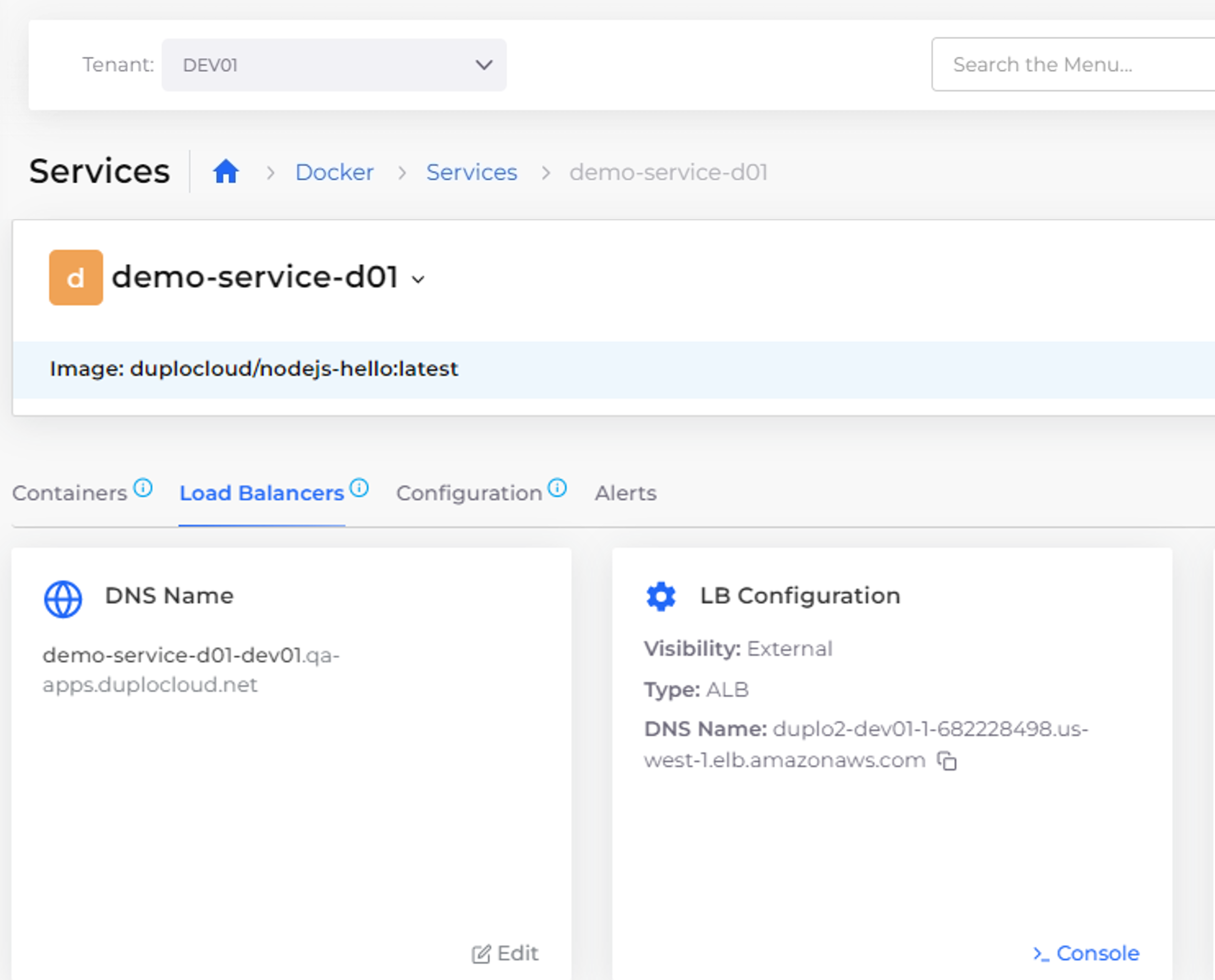This screenshot has width=1215, height=980.
Task: Click the Search the Menu input field
Action: coord(1073,64)
